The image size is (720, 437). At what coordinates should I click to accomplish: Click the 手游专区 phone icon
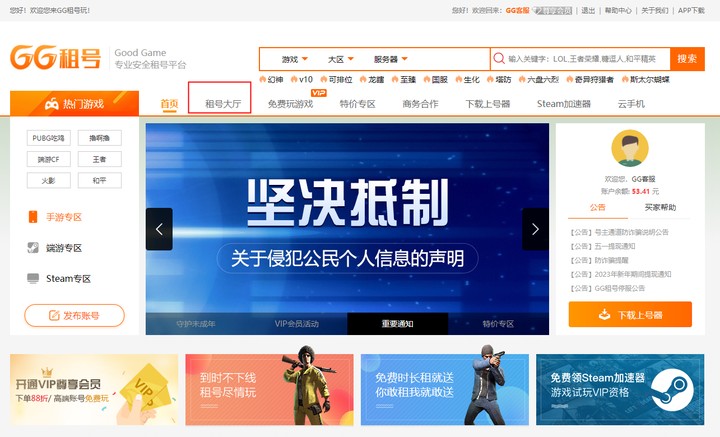[x=33, y=217]
